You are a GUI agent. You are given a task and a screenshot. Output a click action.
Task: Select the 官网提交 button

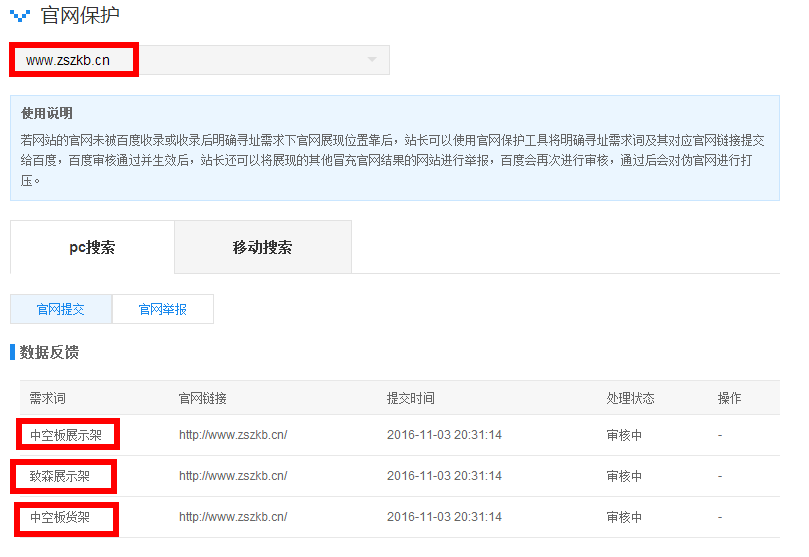pos(61,309)
